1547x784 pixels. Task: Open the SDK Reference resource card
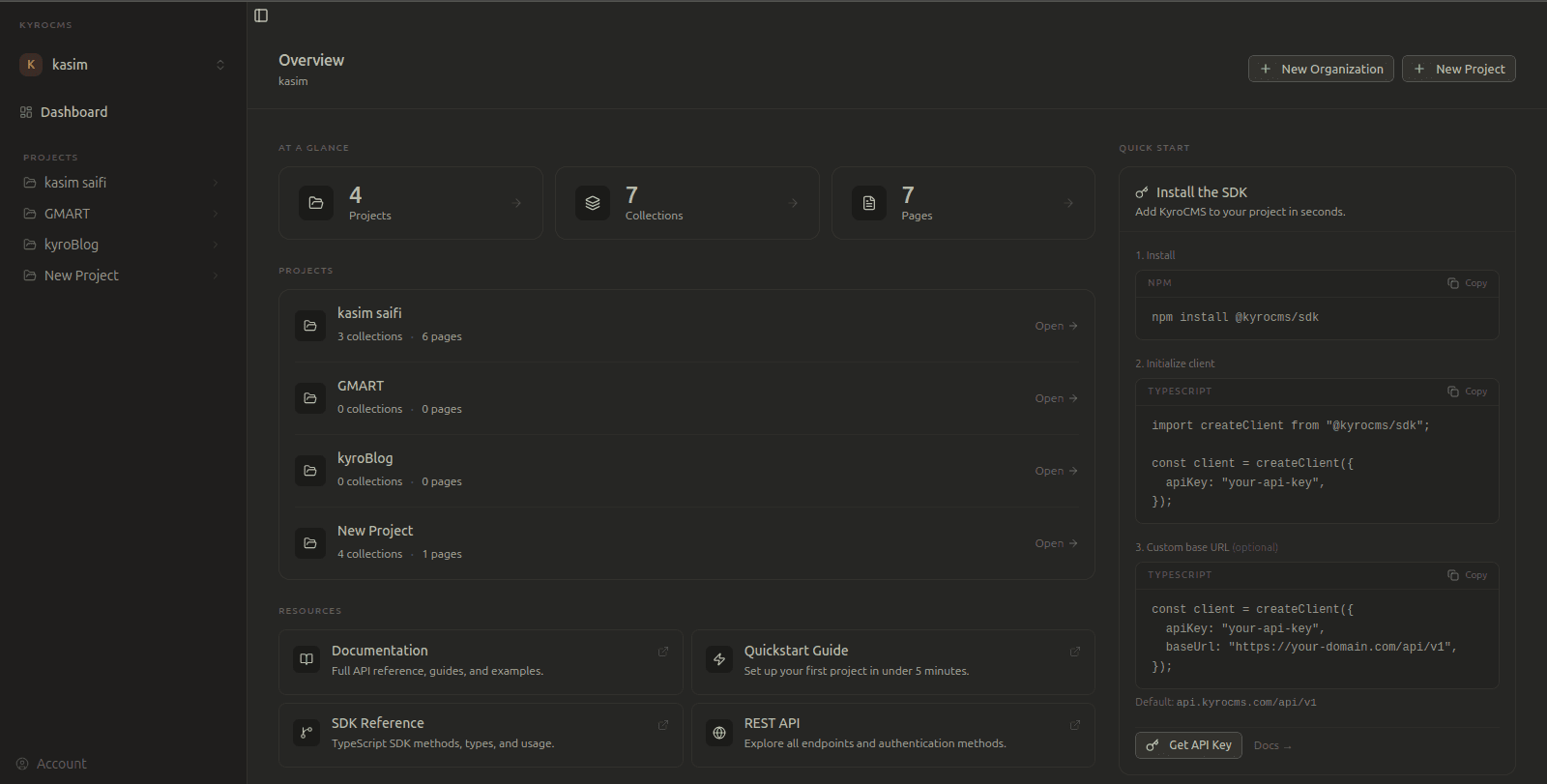[x=481, y=735]
